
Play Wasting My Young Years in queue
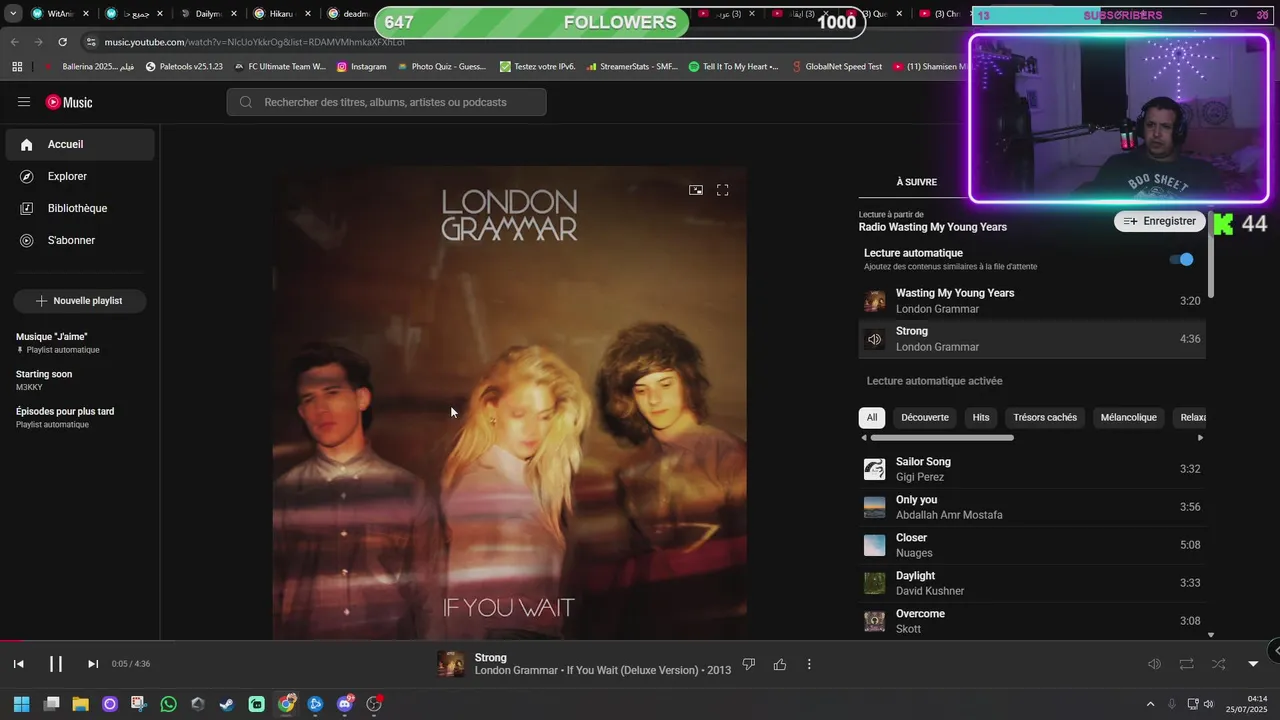pos(1032,301)
